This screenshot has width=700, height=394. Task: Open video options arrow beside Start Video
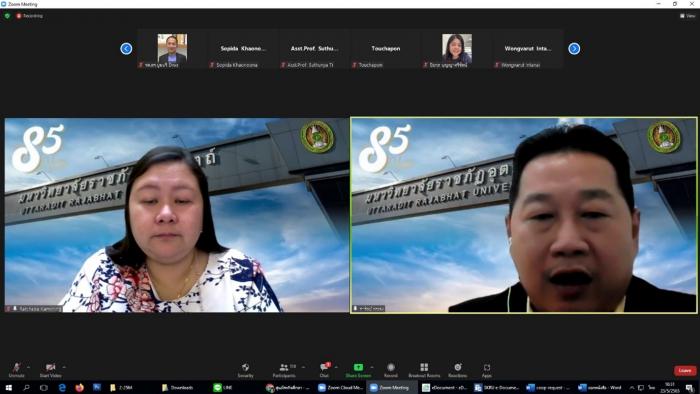click(x=64, y=367)
